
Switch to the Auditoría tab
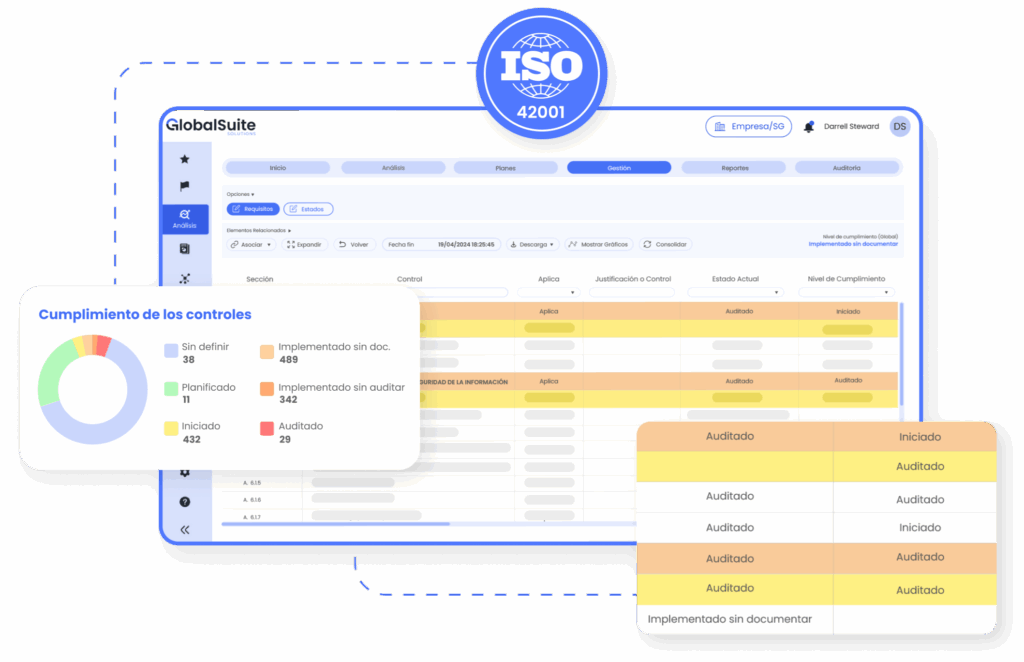coord(846,168)
